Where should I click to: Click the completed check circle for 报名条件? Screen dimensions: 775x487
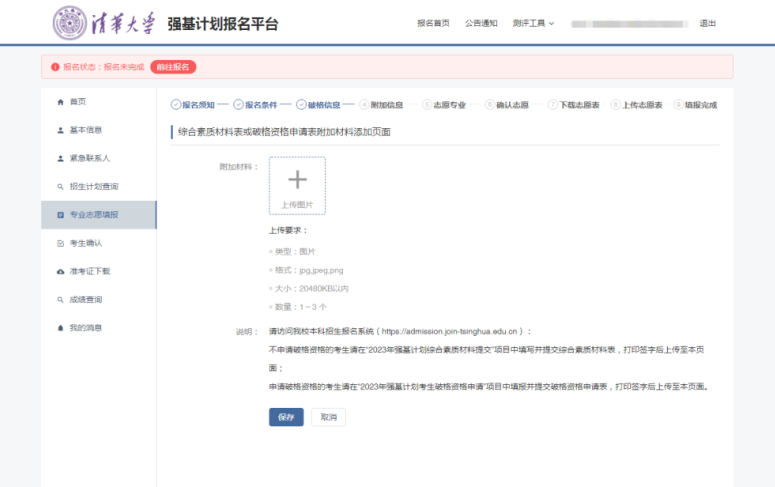[x=238, y=104]
